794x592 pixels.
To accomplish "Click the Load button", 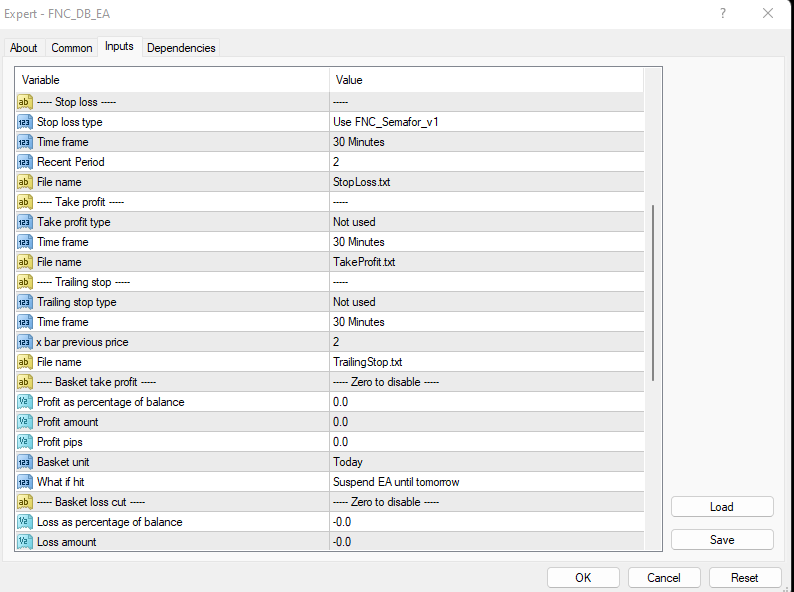I will click(722, 507).
